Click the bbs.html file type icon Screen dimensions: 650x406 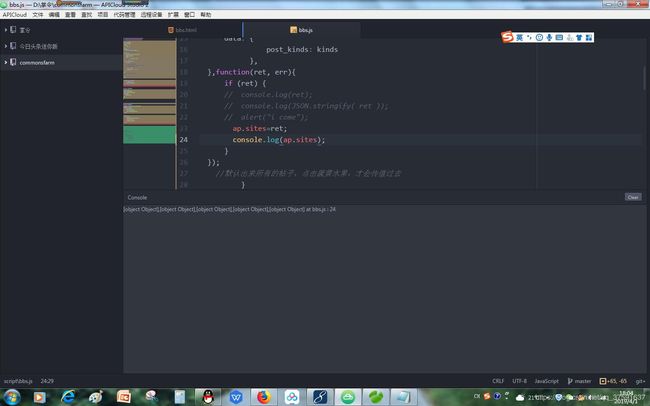click(x=171, y=30)
